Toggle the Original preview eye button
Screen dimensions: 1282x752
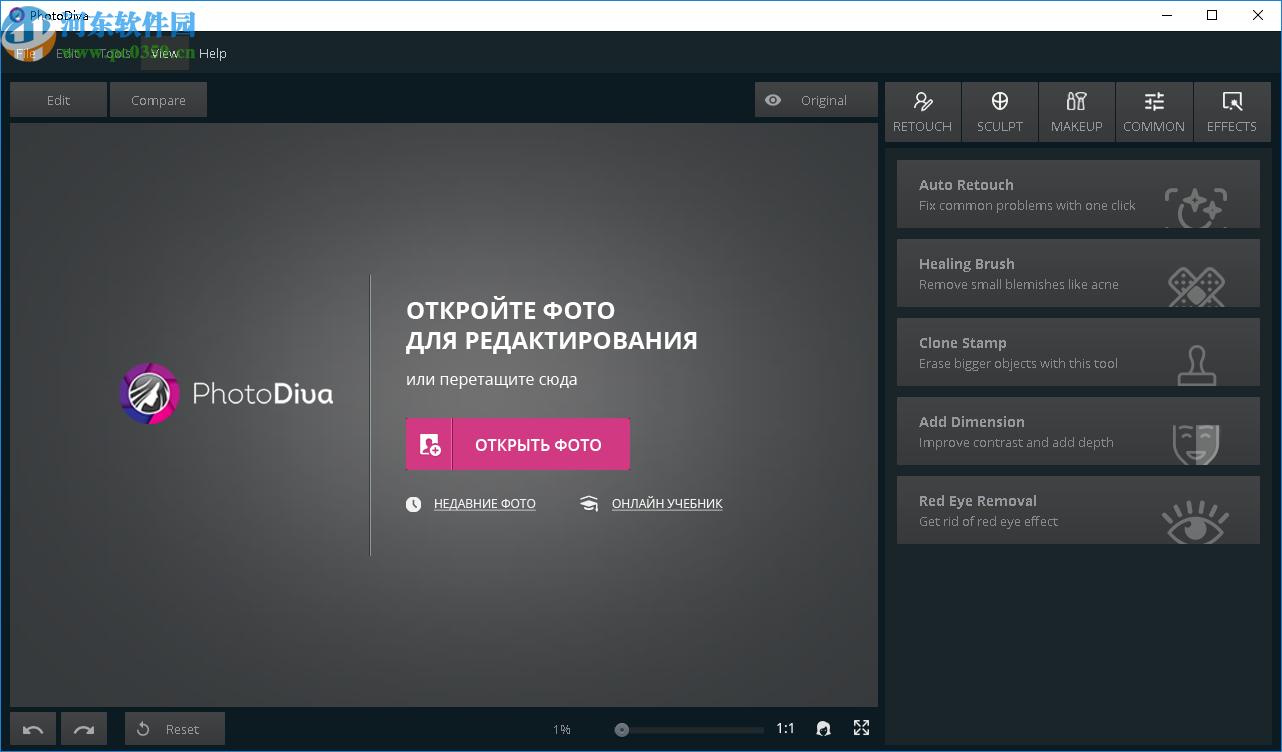pos(816,100)
